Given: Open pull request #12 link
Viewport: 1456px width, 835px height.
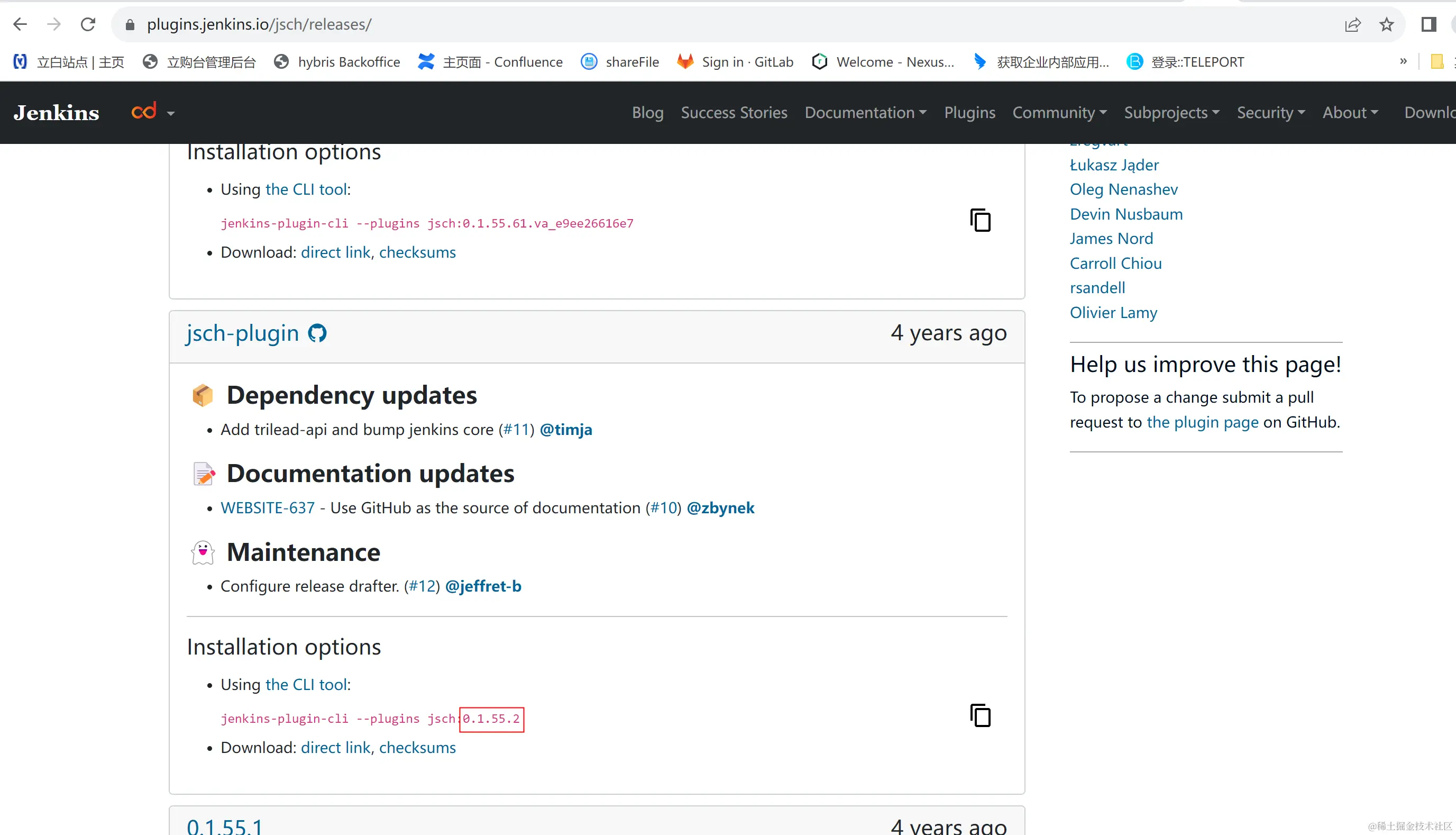Looking at the screenshot, I should click(x=422, y=587).
